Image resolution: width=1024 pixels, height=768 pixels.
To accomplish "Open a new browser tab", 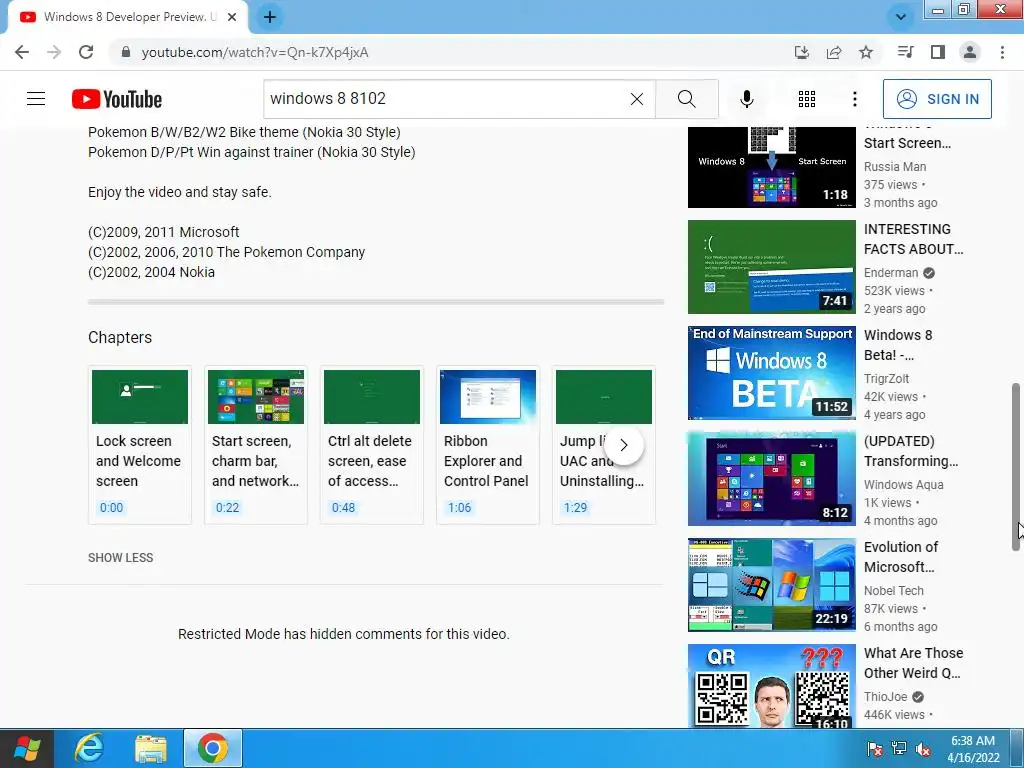I will coord(270,17).
